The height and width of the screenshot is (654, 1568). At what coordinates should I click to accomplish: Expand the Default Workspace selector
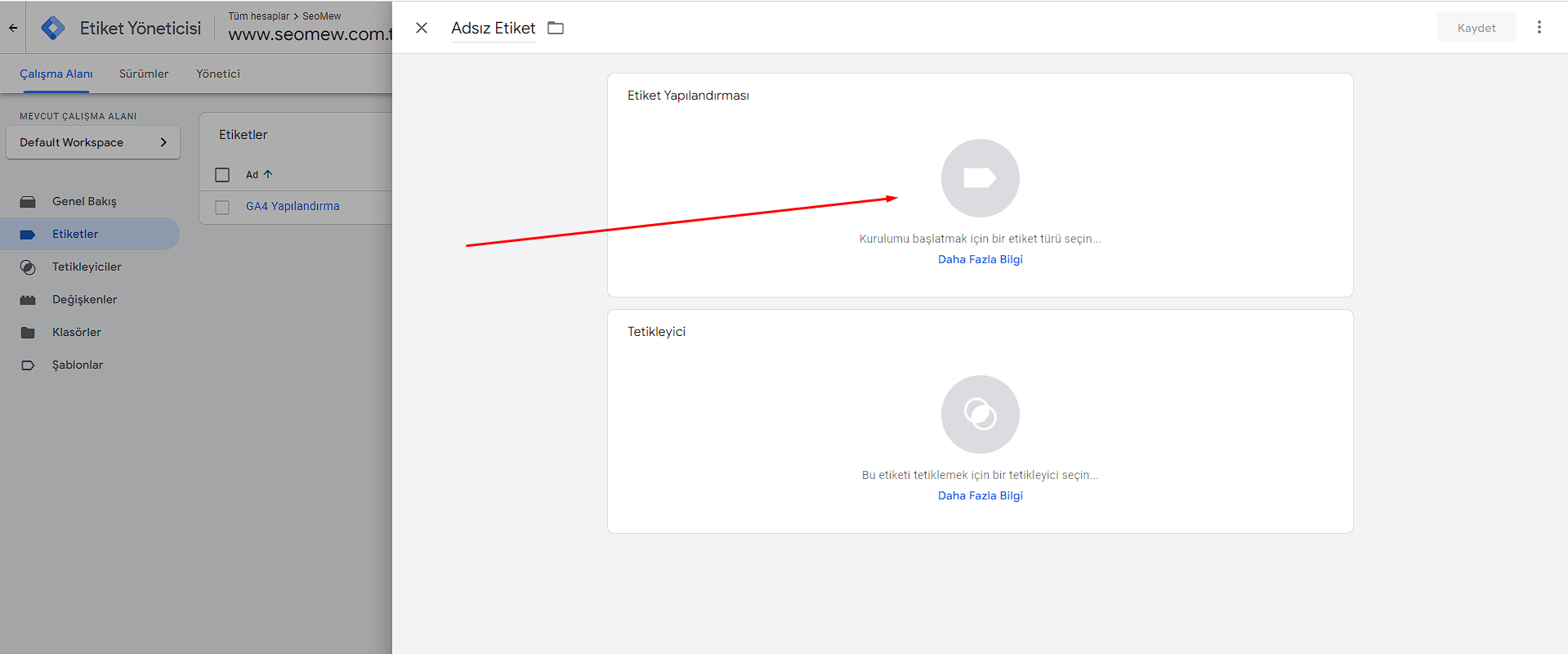click(93, 142)
